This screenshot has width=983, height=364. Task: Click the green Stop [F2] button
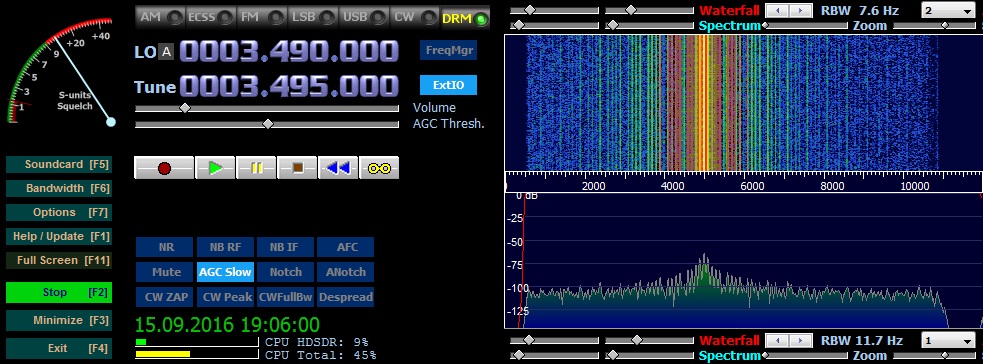tap(59, 293)
